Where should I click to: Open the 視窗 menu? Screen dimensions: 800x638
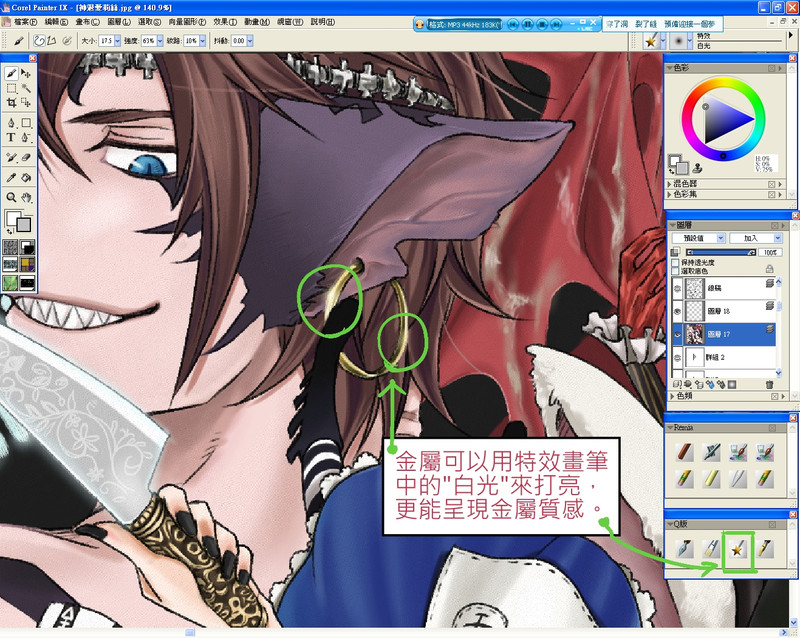290,22
